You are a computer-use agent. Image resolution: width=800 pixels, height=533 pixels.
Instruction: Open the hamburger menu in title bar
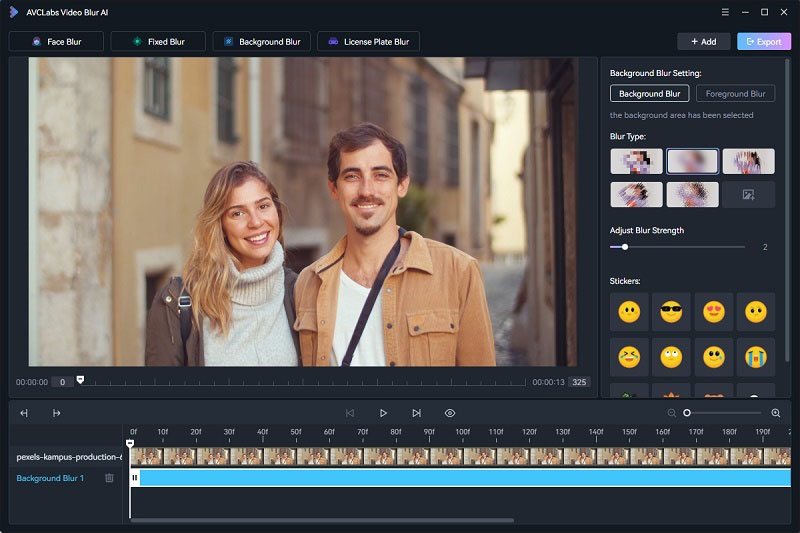pyautogui.click(x=725, y=12)
